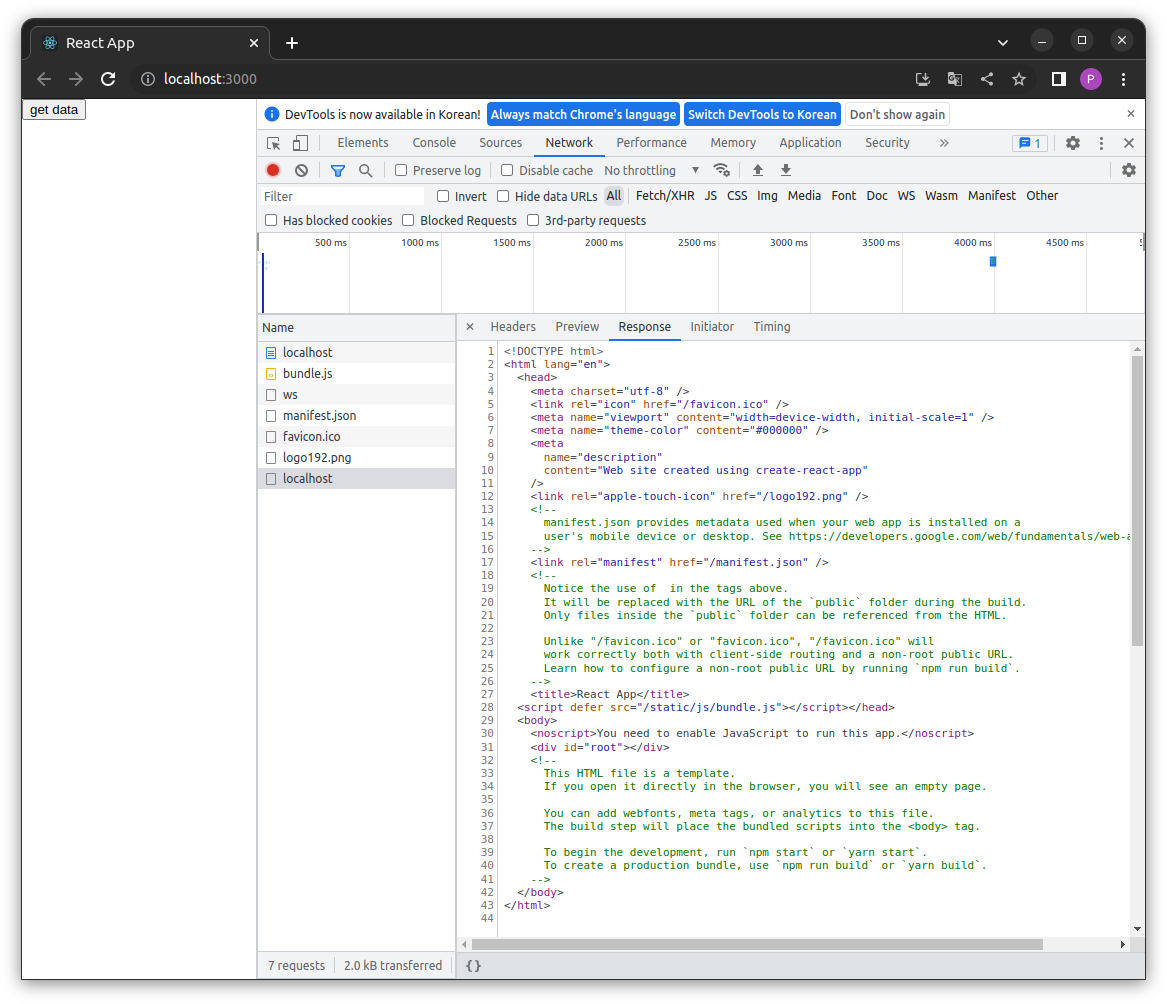This screenshot has width=1167, height=1004.
Task: Close the DevTools panel
Action: 1129,143
